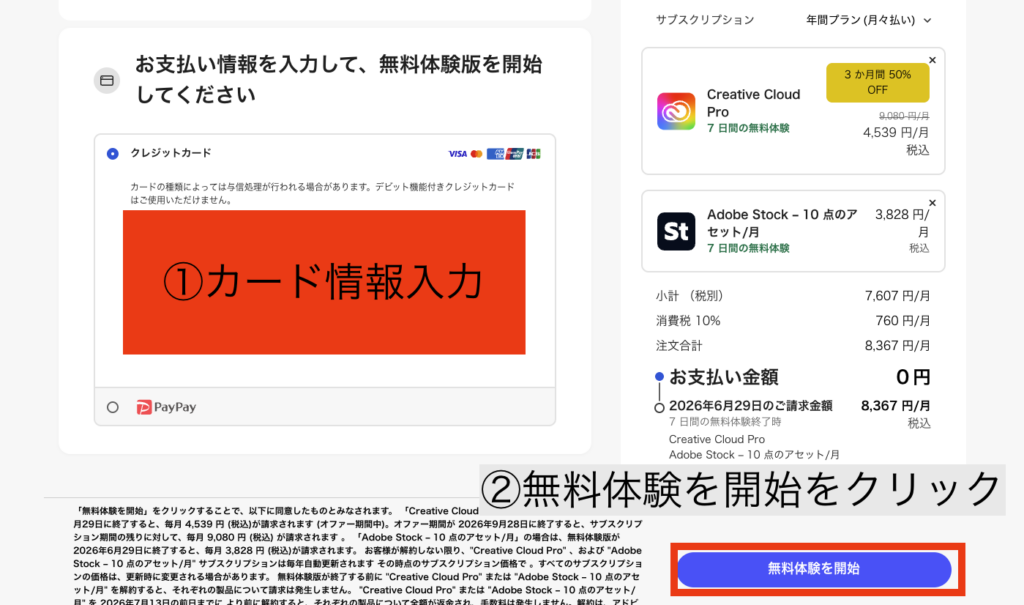Screen dimensions: 1024x605
Task: Click the American Express card logo
Action: [495, 154]
